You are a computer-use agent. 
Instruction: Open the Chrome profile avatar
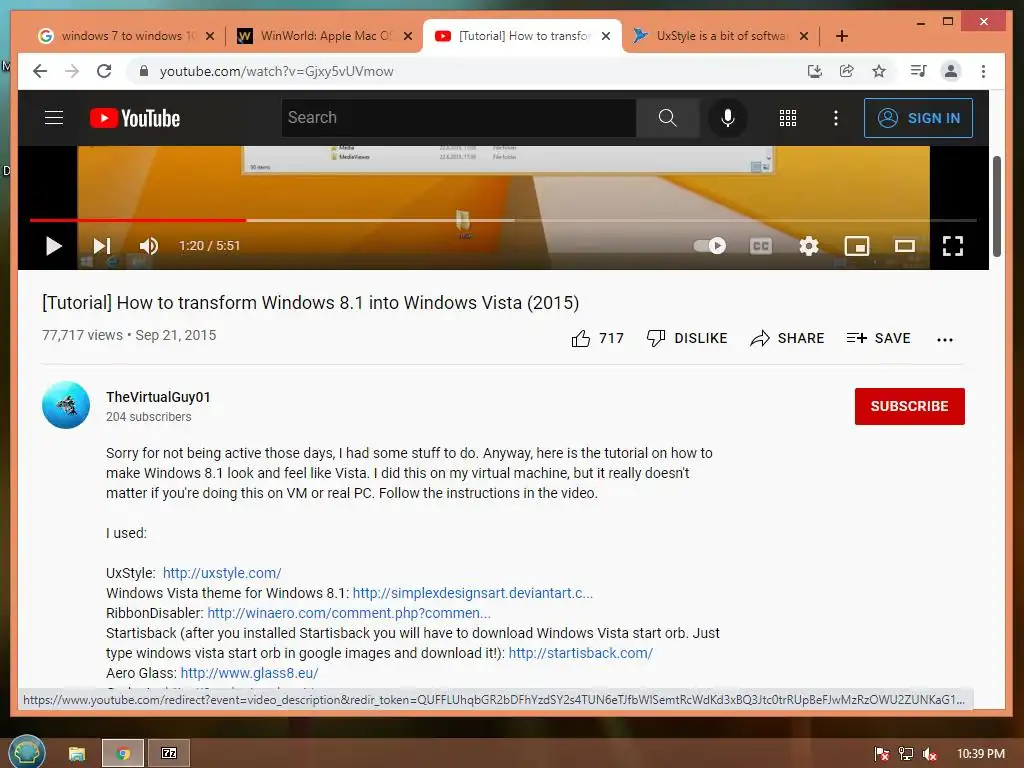(951, 71)
